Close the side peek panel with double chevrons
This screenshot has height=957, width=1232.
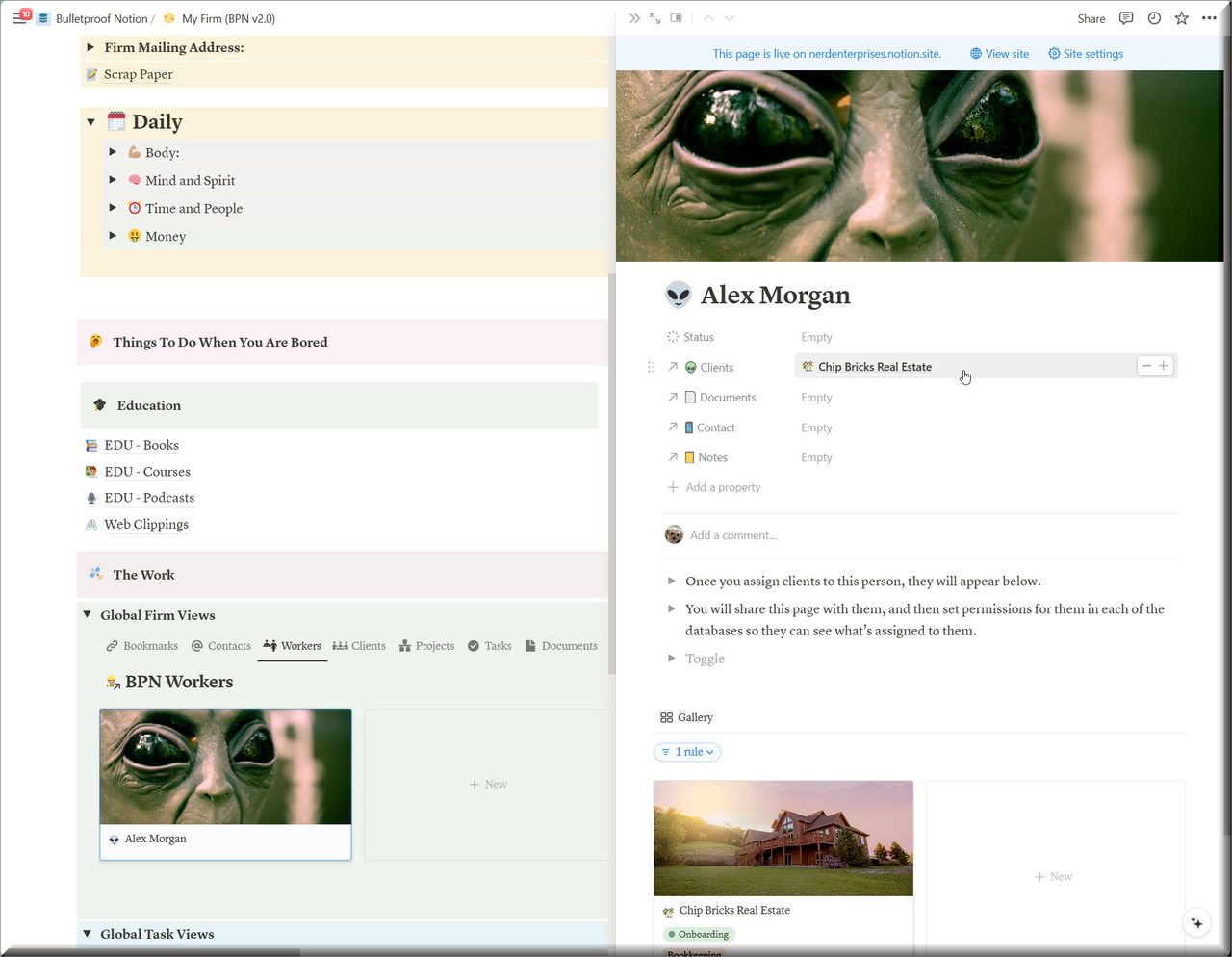(634, 18)
